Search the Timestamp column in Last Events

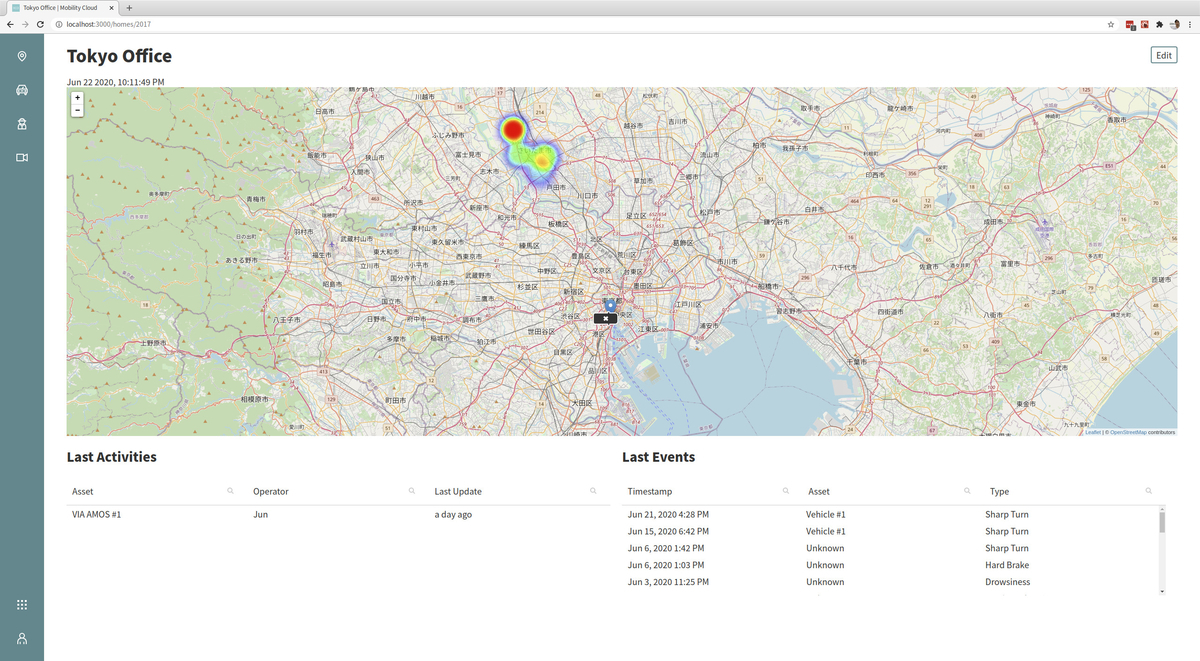(x=786, y=491)
